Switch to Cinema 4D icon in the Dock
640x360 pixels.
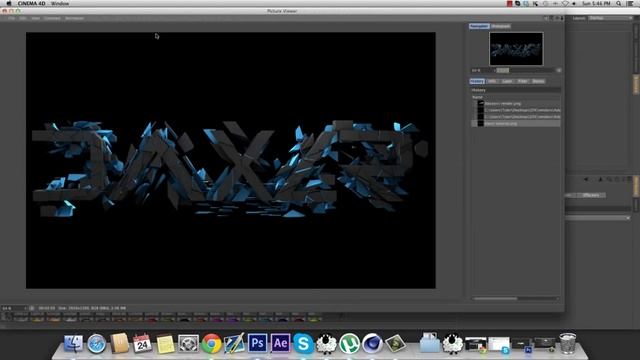pos(372,344)
